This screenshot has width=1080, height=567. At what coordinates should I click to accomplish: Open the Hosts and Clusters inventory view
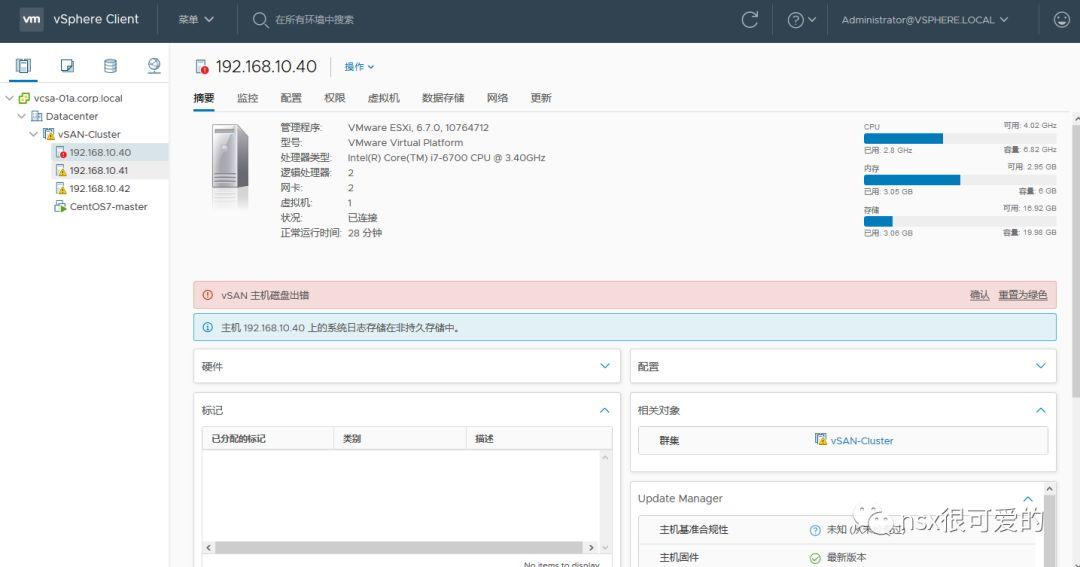23,65
